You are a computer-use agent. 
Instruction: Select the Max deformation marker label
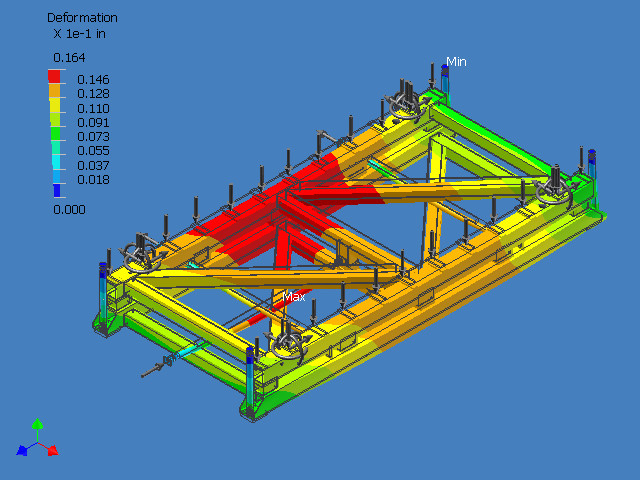(294, 297)
